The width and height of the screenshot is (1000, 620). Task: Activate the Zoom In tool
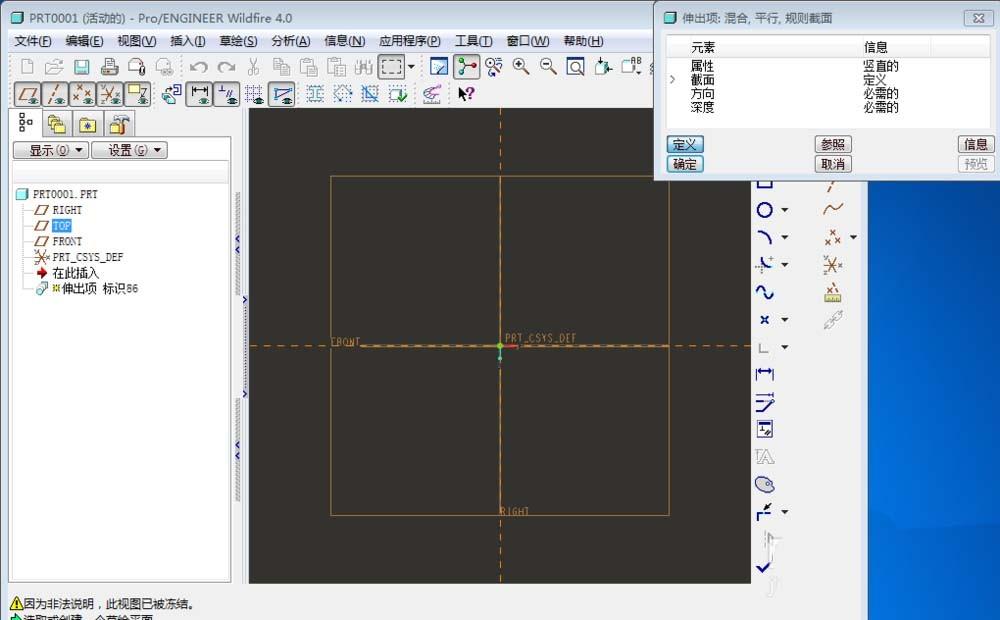521,64
